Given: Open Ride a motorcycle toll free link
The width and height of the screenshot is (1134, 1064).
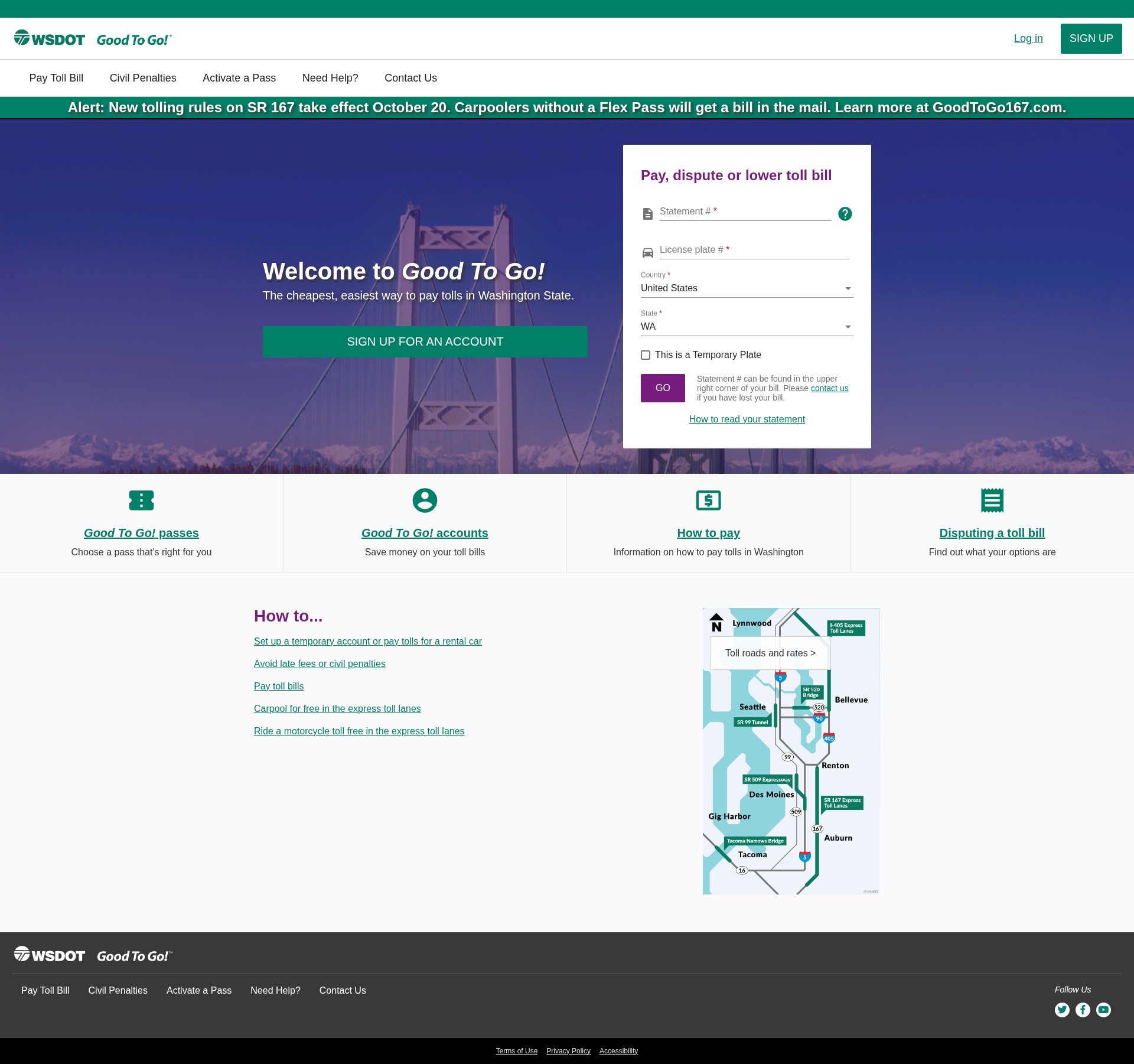Looking at the screenshot, I should click(x=359, y=731).
